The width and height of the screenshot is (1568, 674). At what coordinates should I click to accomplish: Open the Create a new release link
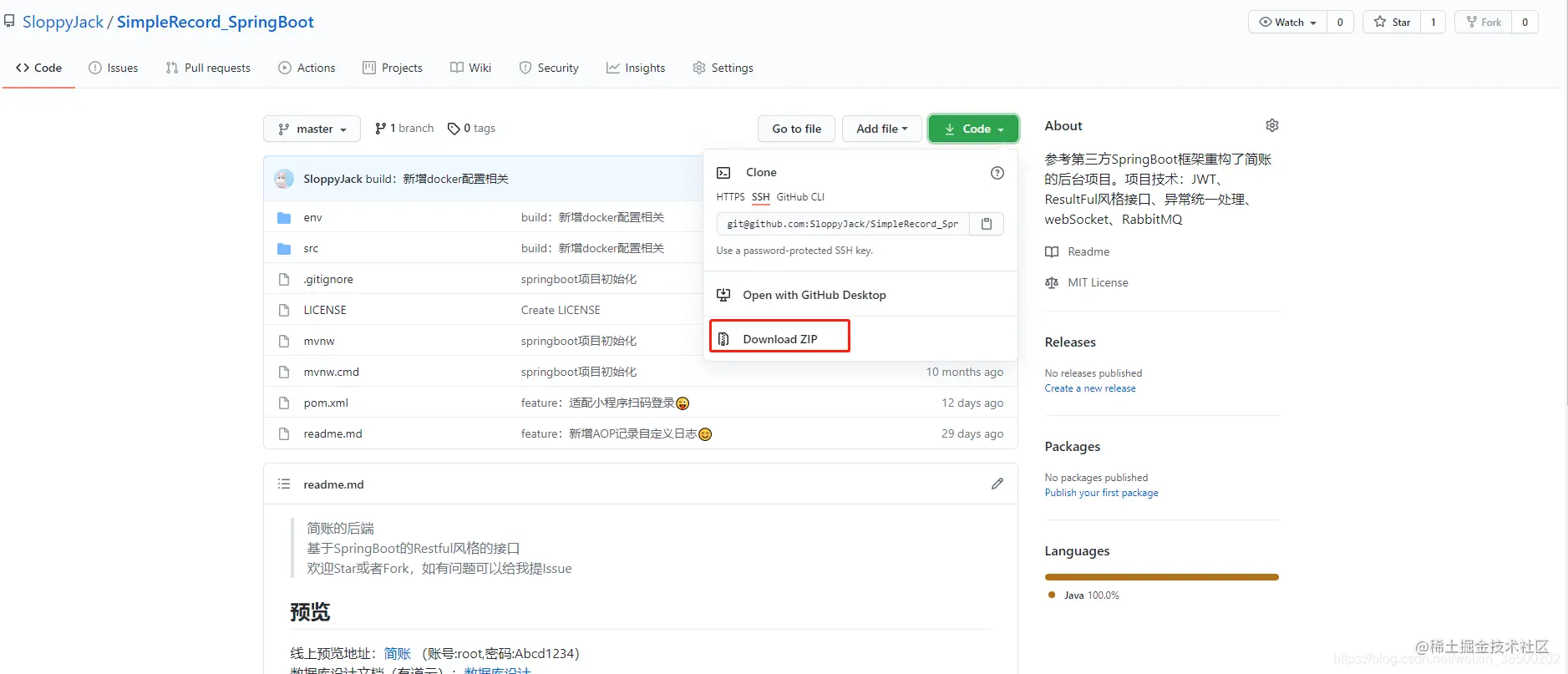pos(1090,388)
